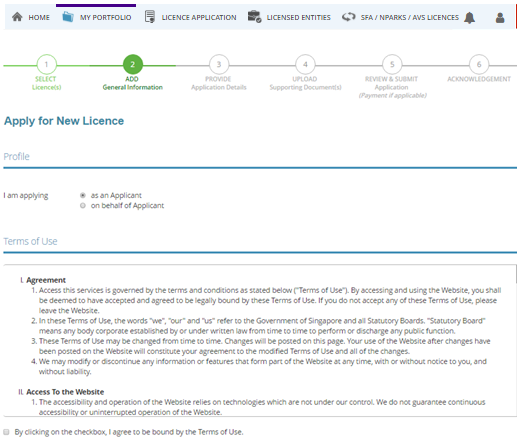Open the HOME menu item
Screen dimensions: 517x444
(39, 17)
